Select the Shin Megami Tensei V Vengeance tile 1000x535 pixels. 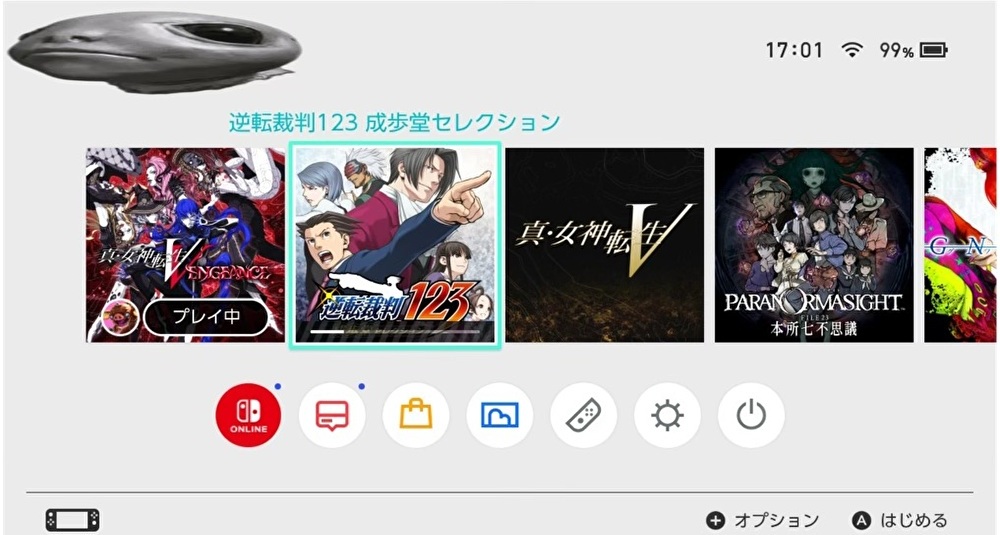(x=186, y=245)
